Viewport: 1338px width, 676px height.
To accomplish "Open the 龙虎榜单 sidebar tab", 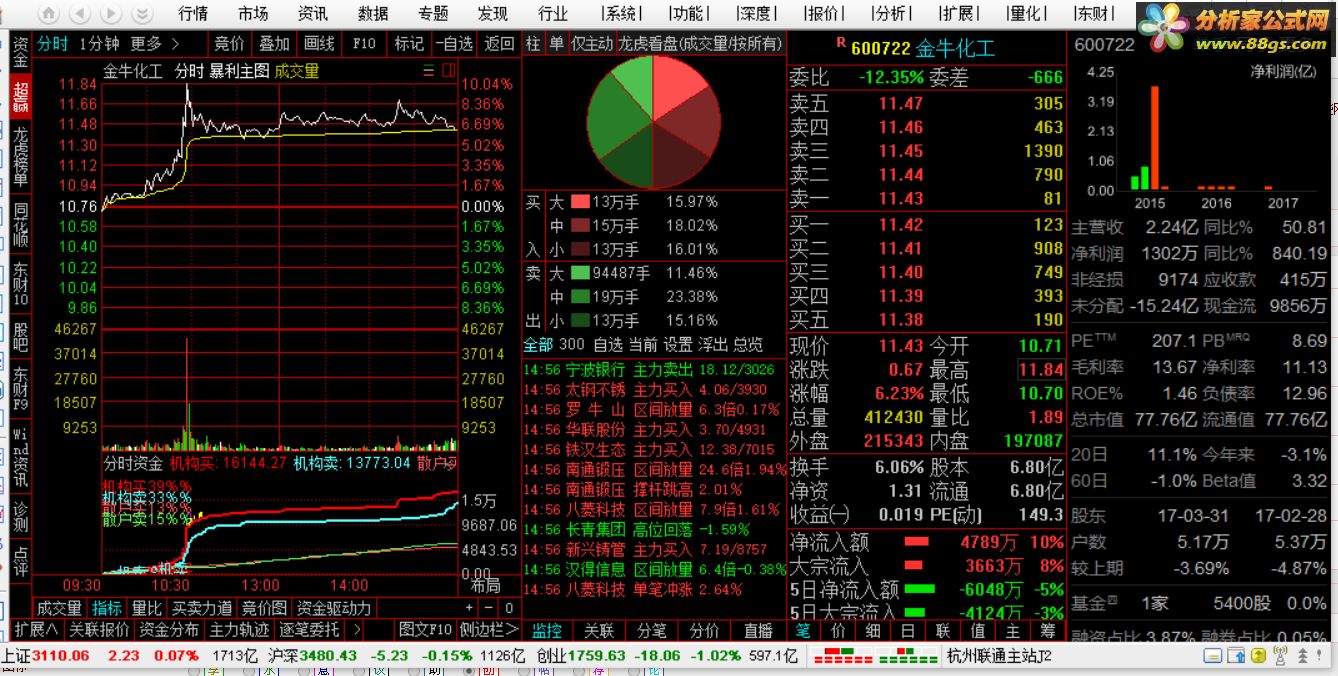I will 20,156.
